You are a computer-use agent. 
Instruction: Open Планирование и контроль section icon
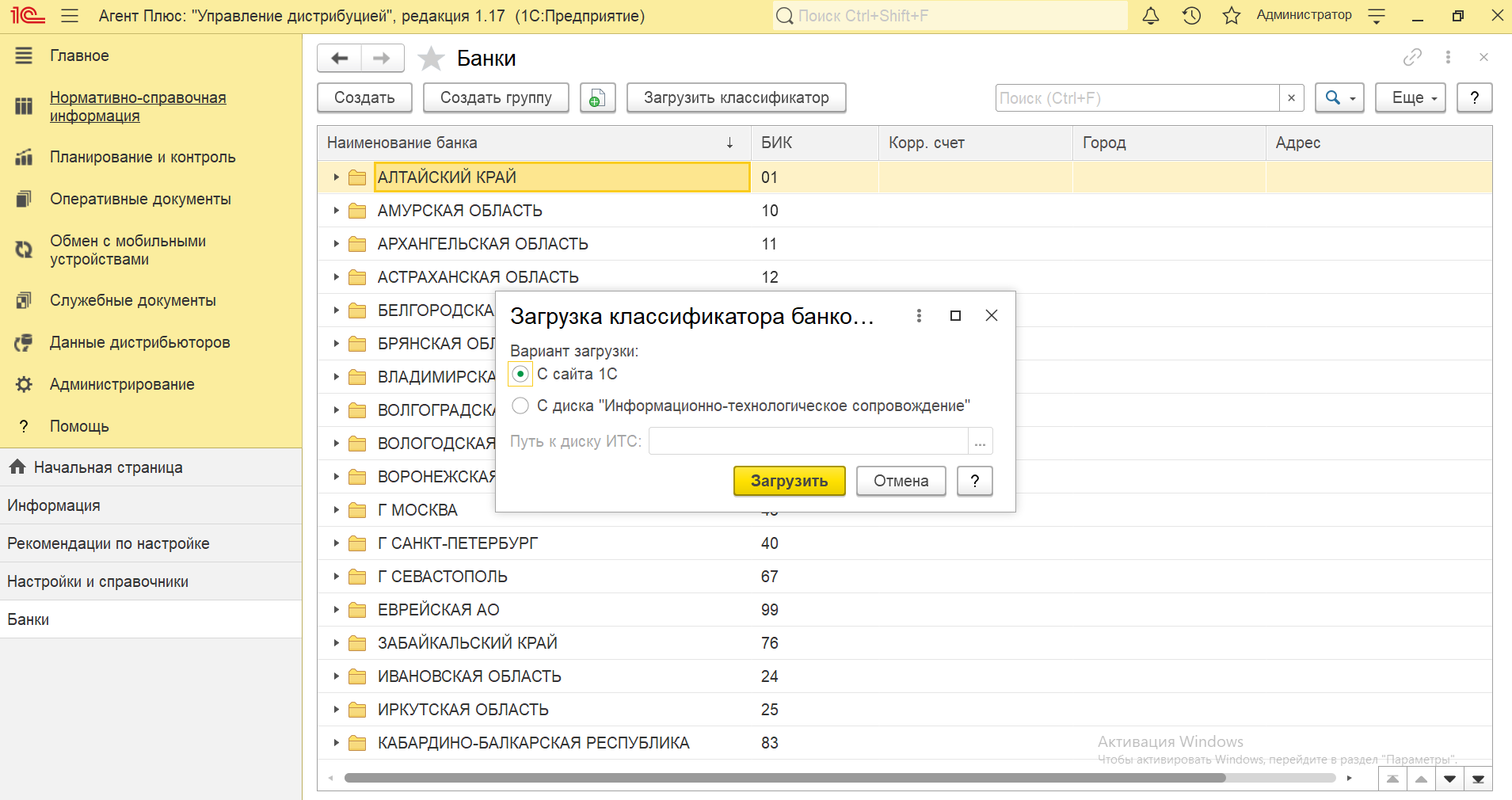coord(24,157)
